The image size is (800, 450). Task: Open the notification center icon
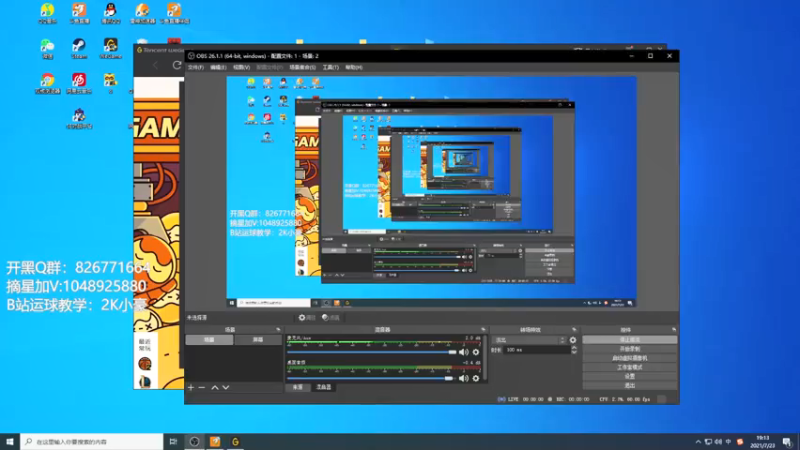(788, 442)
